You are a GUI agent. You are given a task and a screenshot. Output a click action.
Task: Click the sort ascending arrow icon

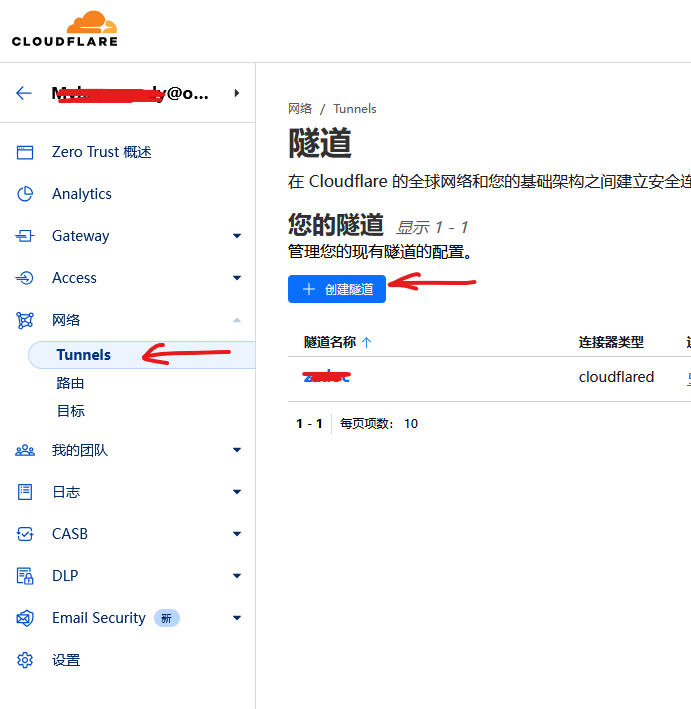point(367,342)
